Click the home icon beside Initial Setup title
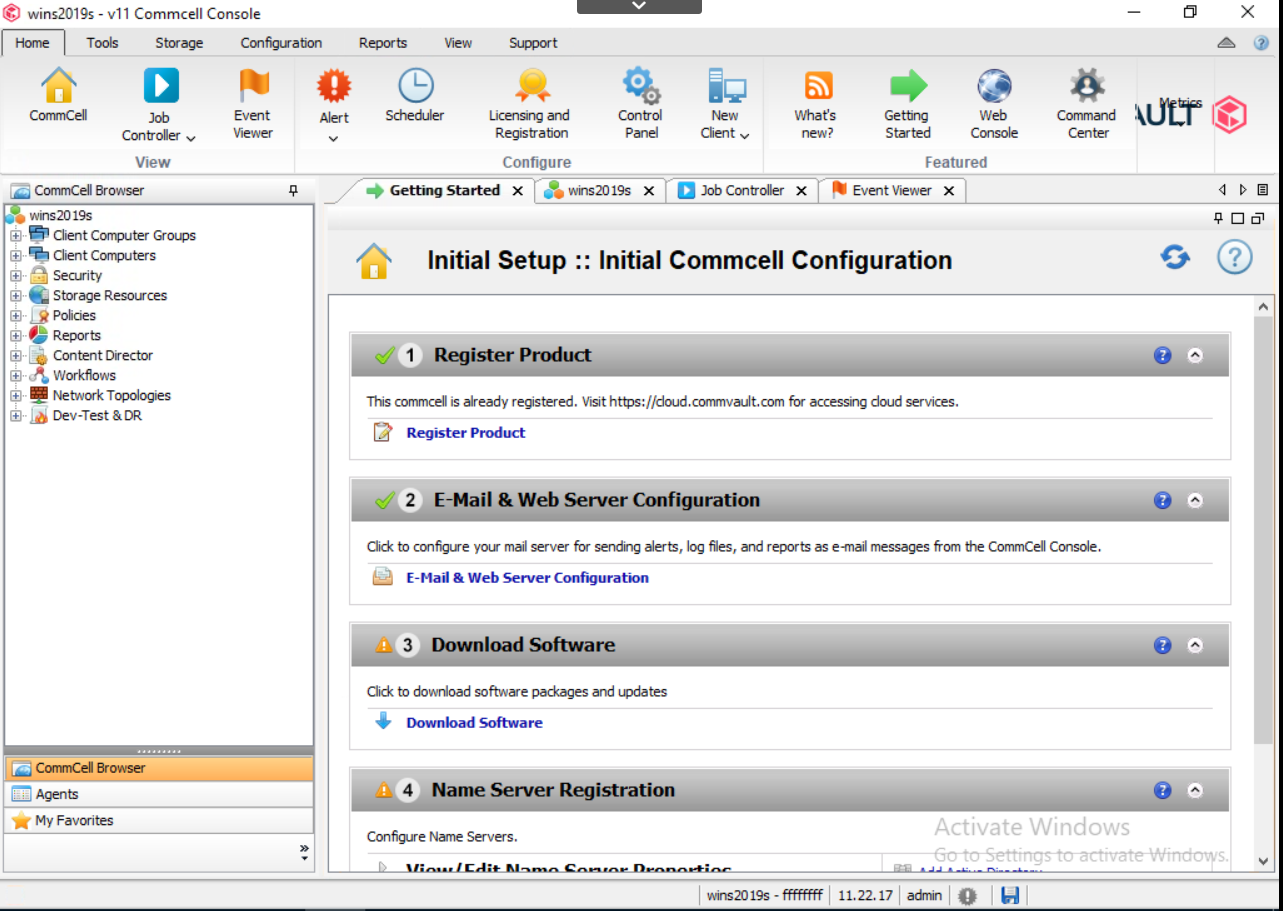The width and height of the screenshot is (1283, 911). pos(374,261)
